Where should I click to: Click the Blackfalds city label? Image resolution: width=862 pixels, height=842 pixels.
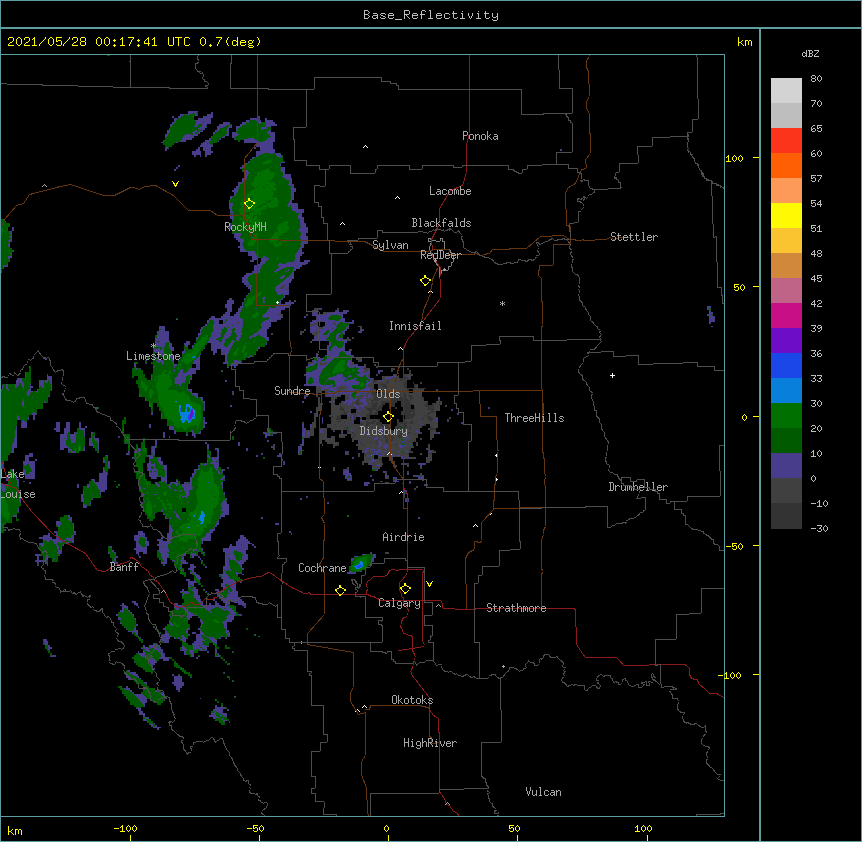click(x=441, y=223)
